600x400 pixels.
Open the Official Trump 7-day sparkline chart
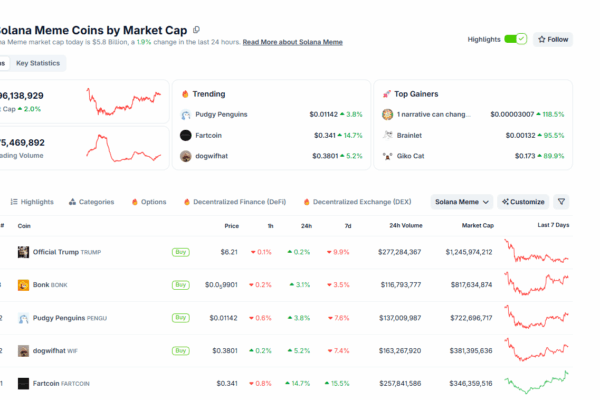(537, 252)
